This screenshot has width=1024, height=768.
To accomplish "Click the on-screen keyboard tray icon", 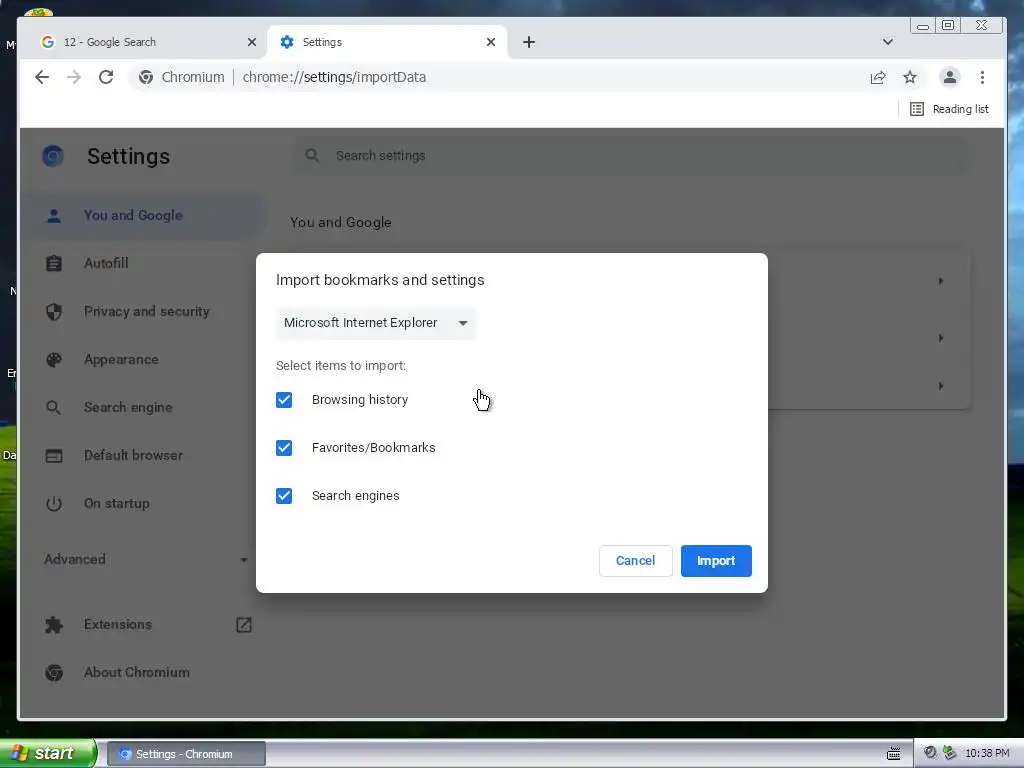I will click(893, 754).
